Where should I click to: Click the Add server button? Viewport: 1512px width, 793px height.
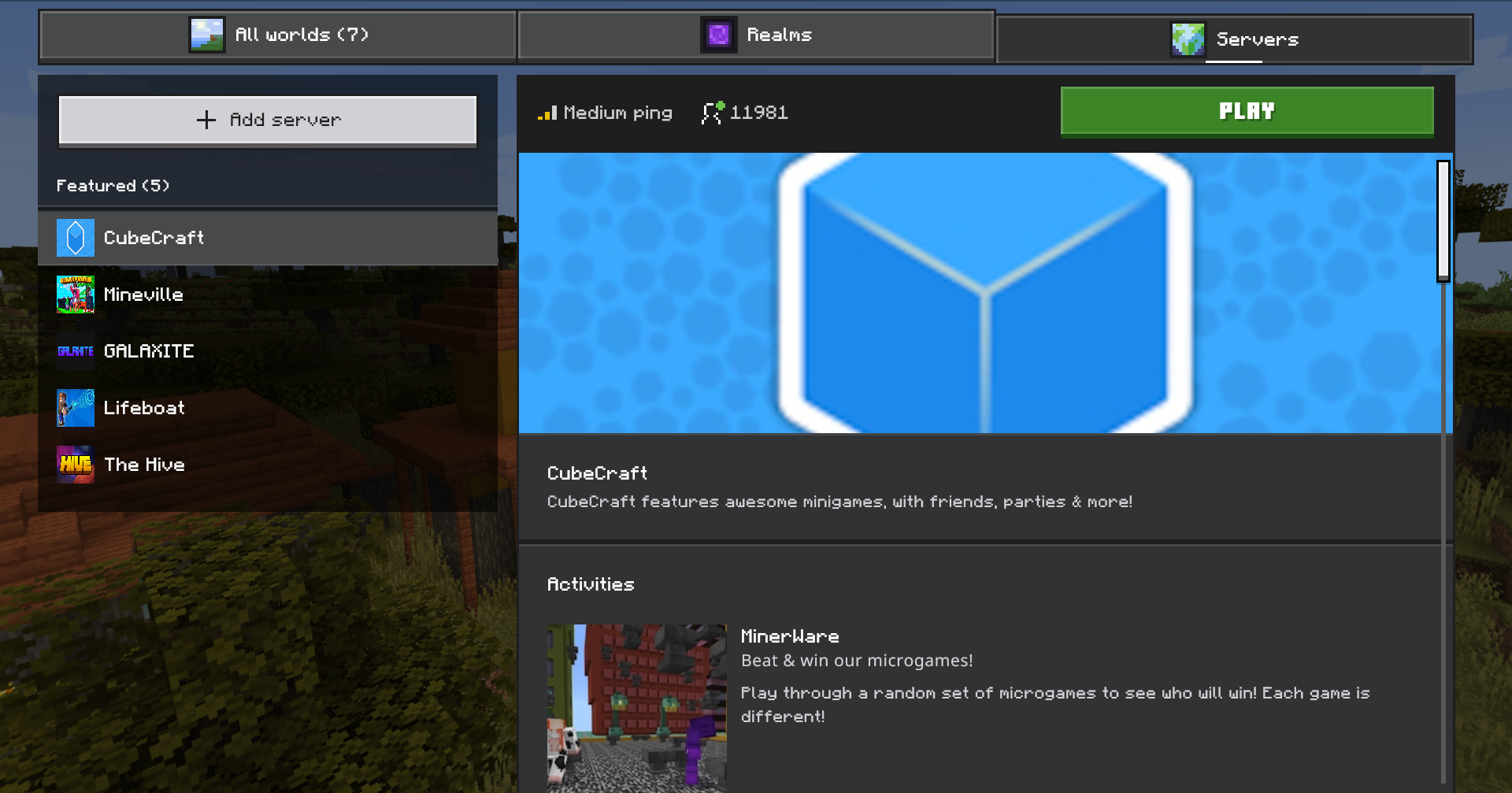(x=268, y=120)
